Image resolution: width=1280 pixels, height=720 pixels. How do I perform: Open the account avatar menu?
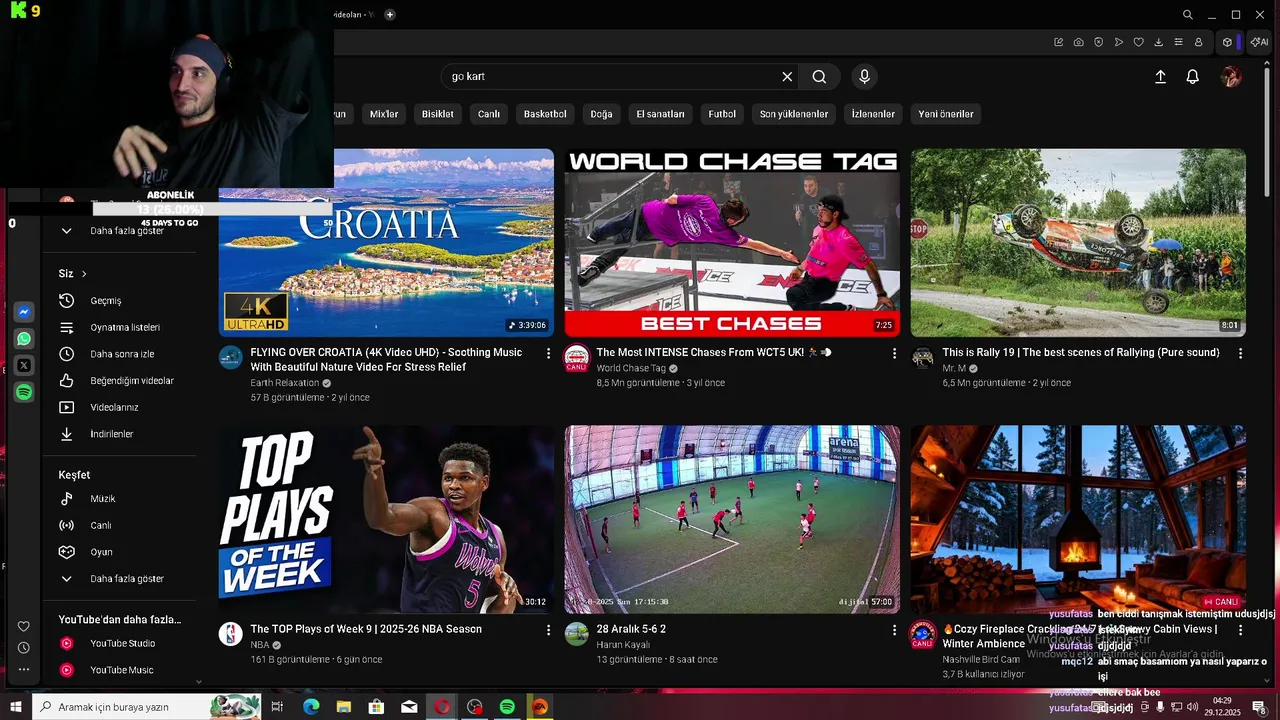(x=1231, y=77)
